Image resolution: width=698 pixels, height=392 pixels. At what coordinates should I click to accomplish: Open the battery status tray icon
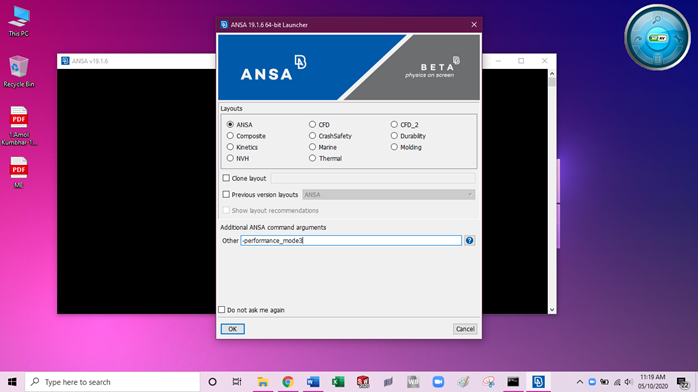click(604, 382)
